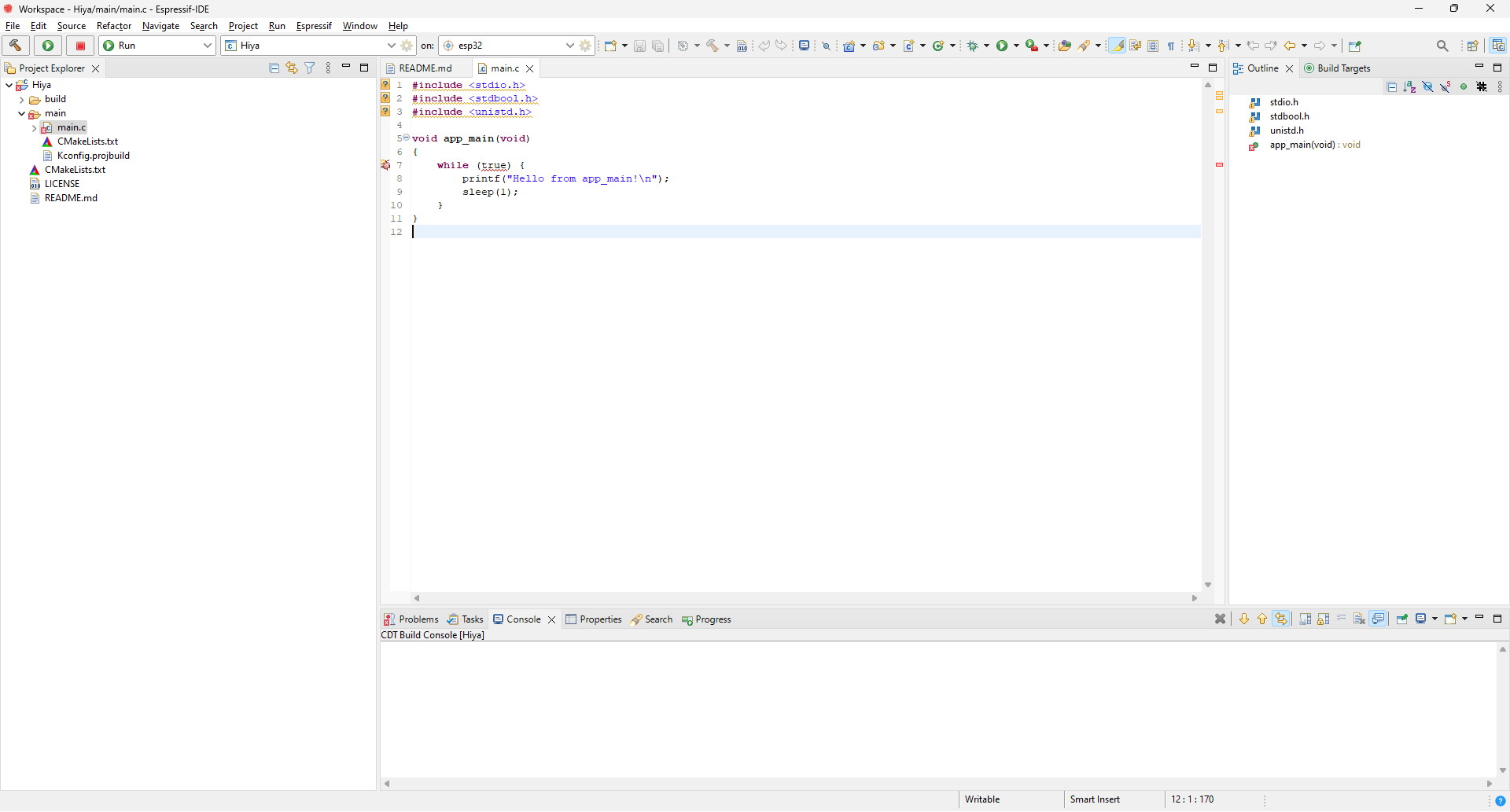Viewport: 1510px width, 812px height.
Task: Switch to README.md editor tab
Action: point(425,68)
